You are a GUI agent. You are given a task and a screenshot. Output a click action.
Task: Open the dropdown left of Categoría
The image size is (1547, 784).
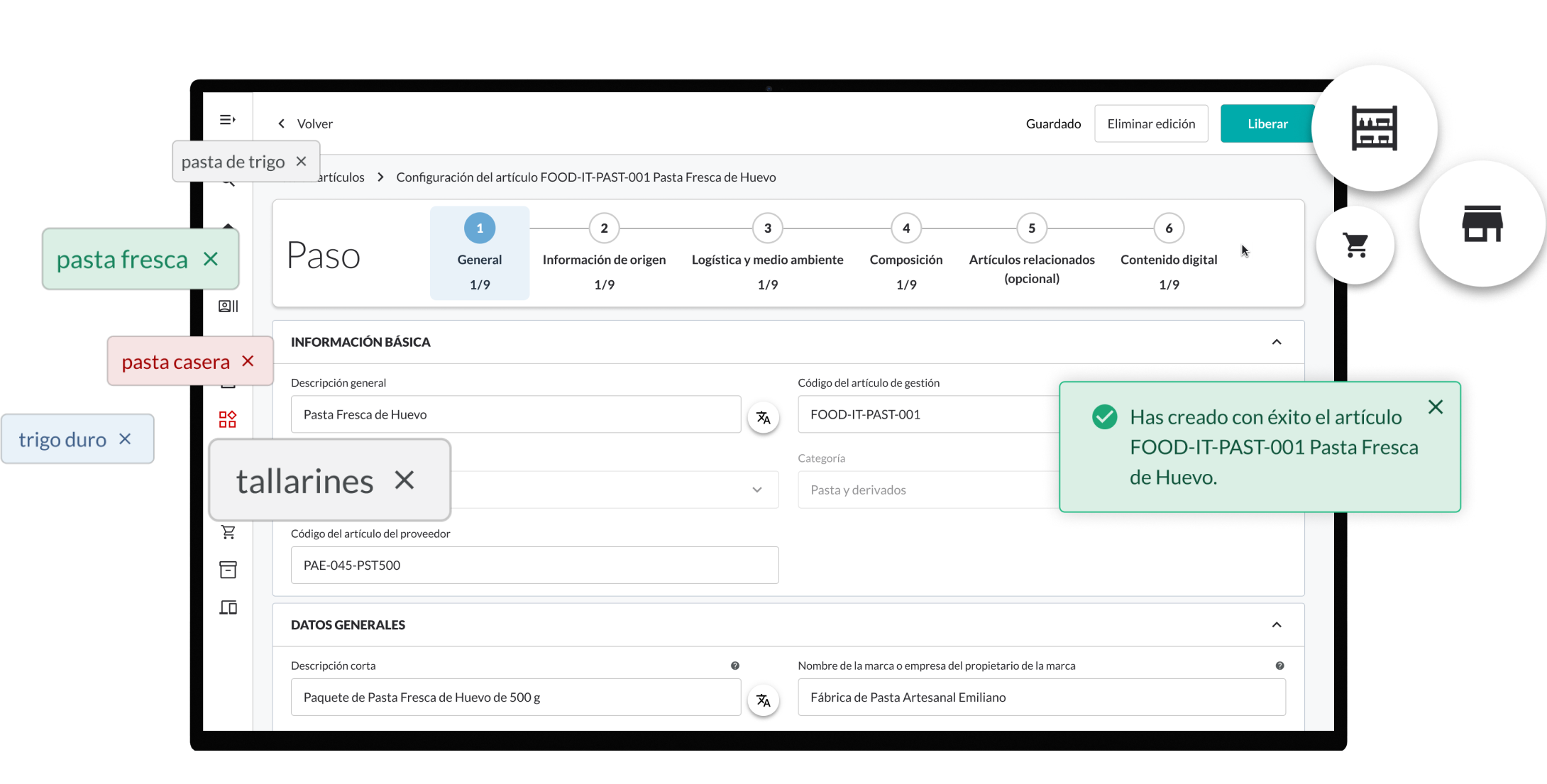[x=756, y=490]
